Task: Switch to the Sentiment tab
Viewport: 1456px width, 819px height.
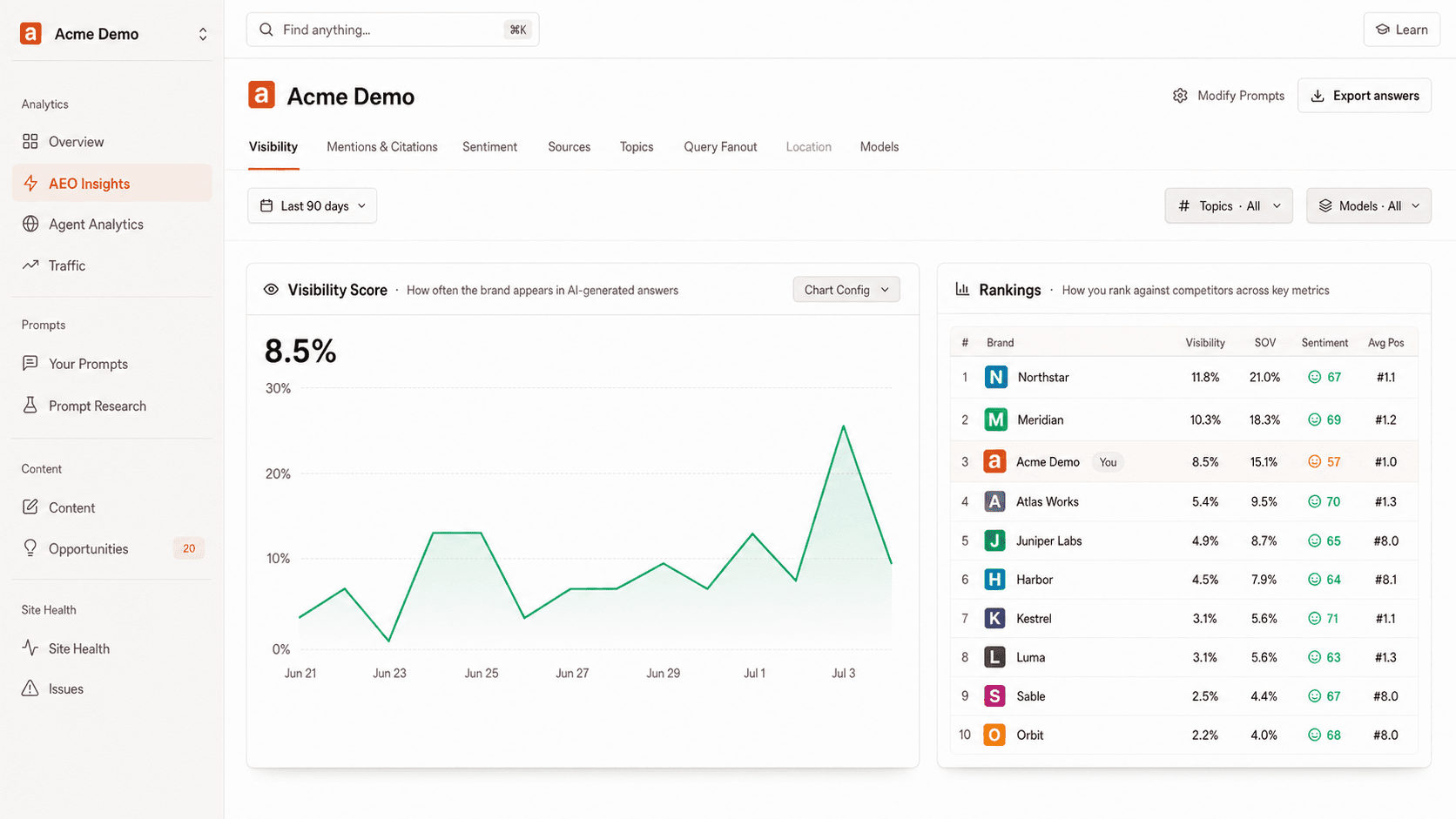Action: pos(490,147)
